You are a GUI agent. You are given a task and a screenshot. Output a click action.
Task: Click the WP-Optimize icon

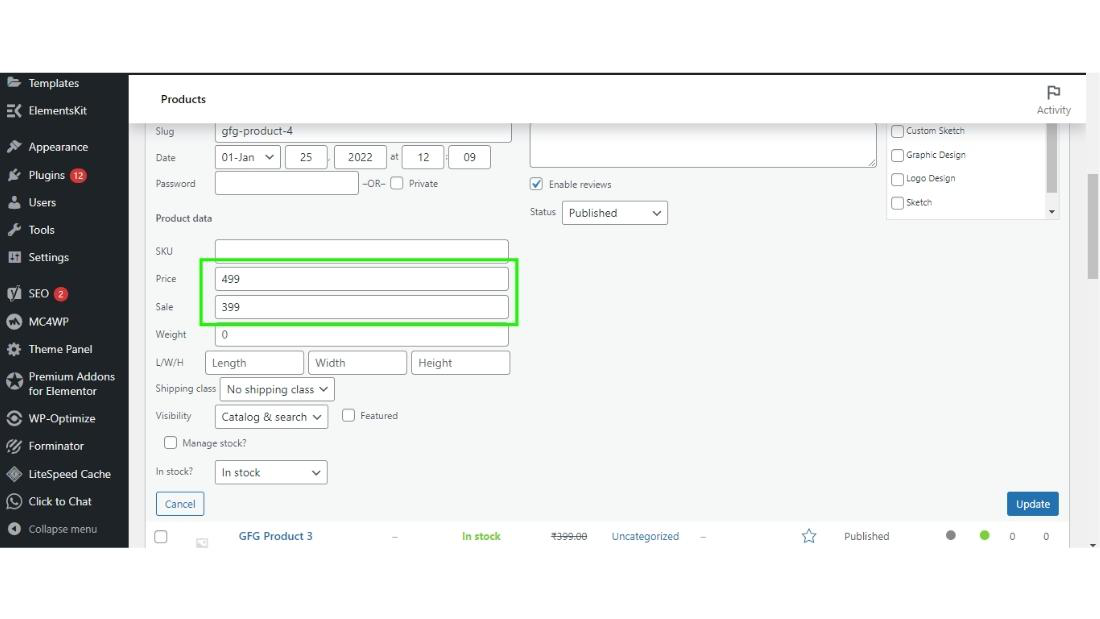pos(14,418)
